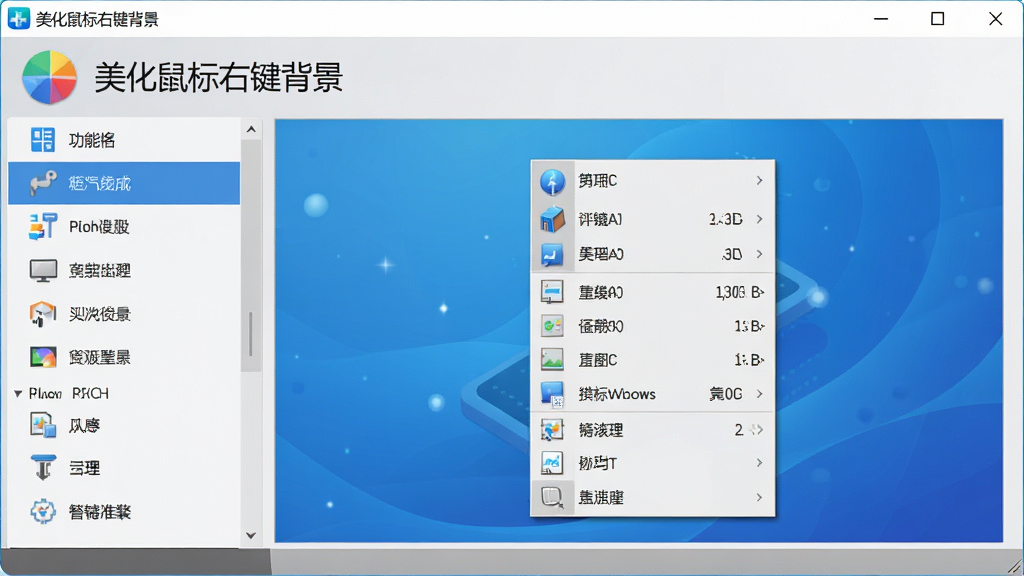
Task: Click the paint roller icon beside Pioh
Action: tap(43, 227)
